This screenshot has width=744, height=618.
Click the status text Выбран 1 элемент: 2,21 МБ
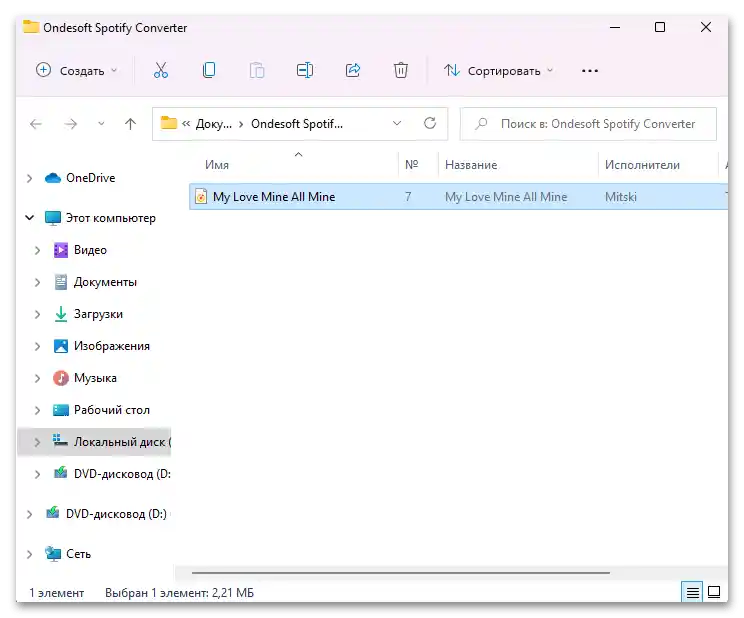click(x=179, y=593)
